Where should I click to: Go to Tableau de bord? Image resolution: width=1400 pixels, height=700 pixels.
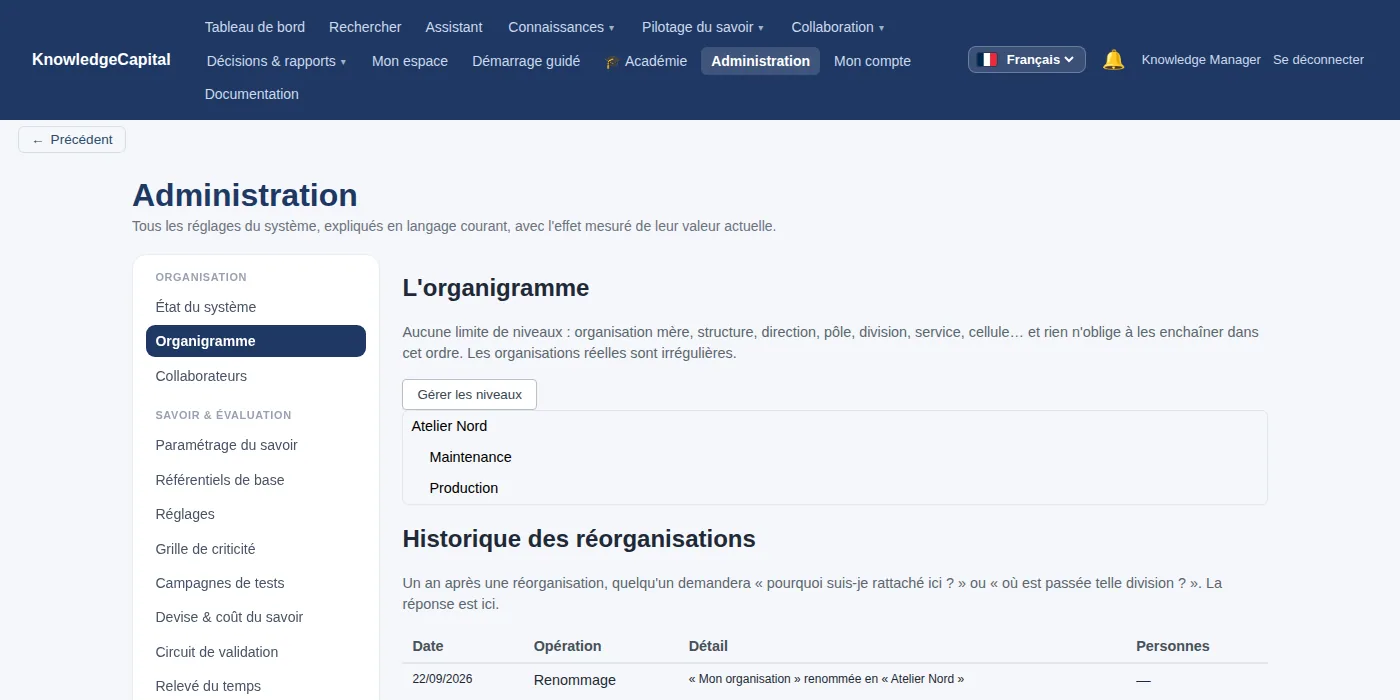pyautogui.click(x=255, y=27)
